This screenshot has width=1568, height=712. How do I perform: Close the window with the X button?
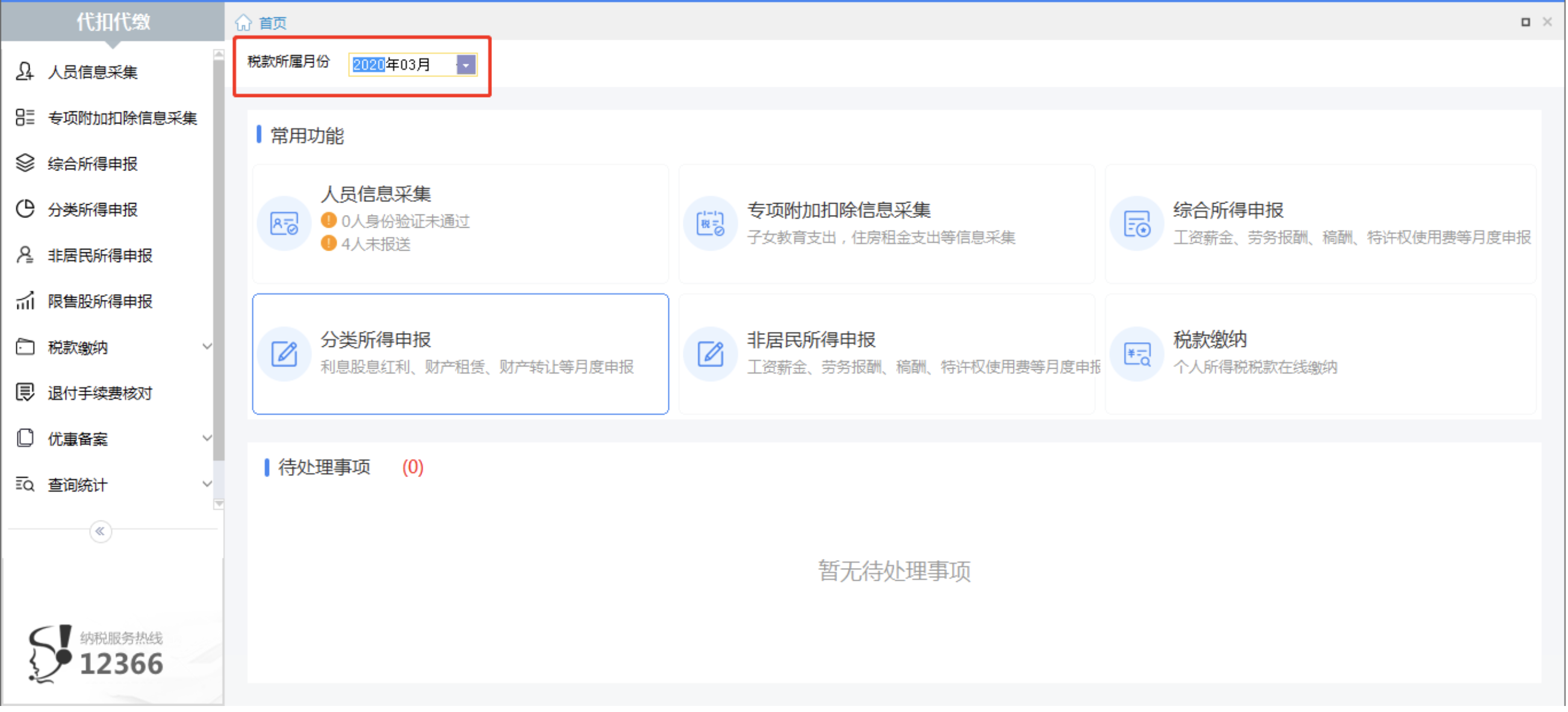[1548, 22]
